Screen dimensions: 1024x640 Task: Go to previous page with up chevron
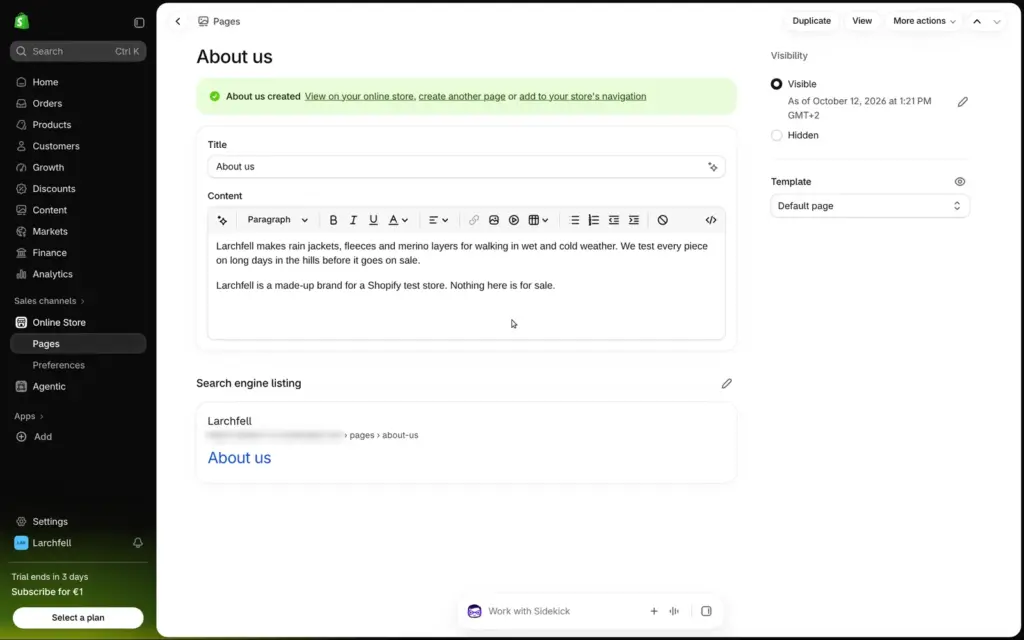[977, 22]
